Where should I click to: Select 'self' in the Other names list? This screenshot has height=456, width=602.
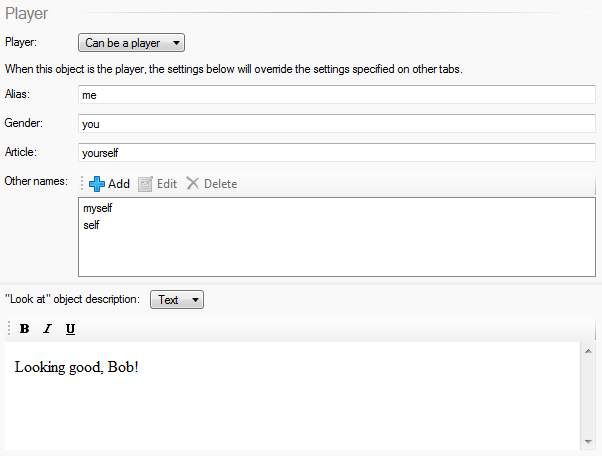coord(91,225)
